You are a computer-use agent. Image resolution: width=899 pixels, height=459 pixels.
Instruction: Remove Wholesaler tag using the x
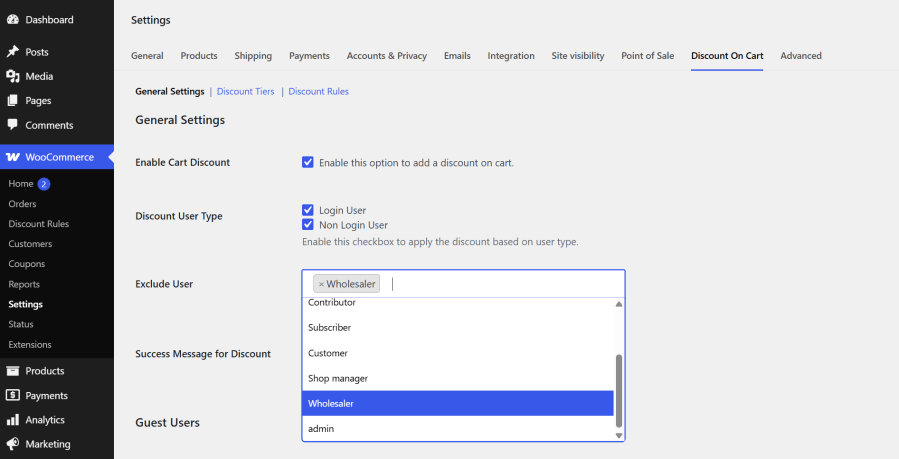coord(321,284)
